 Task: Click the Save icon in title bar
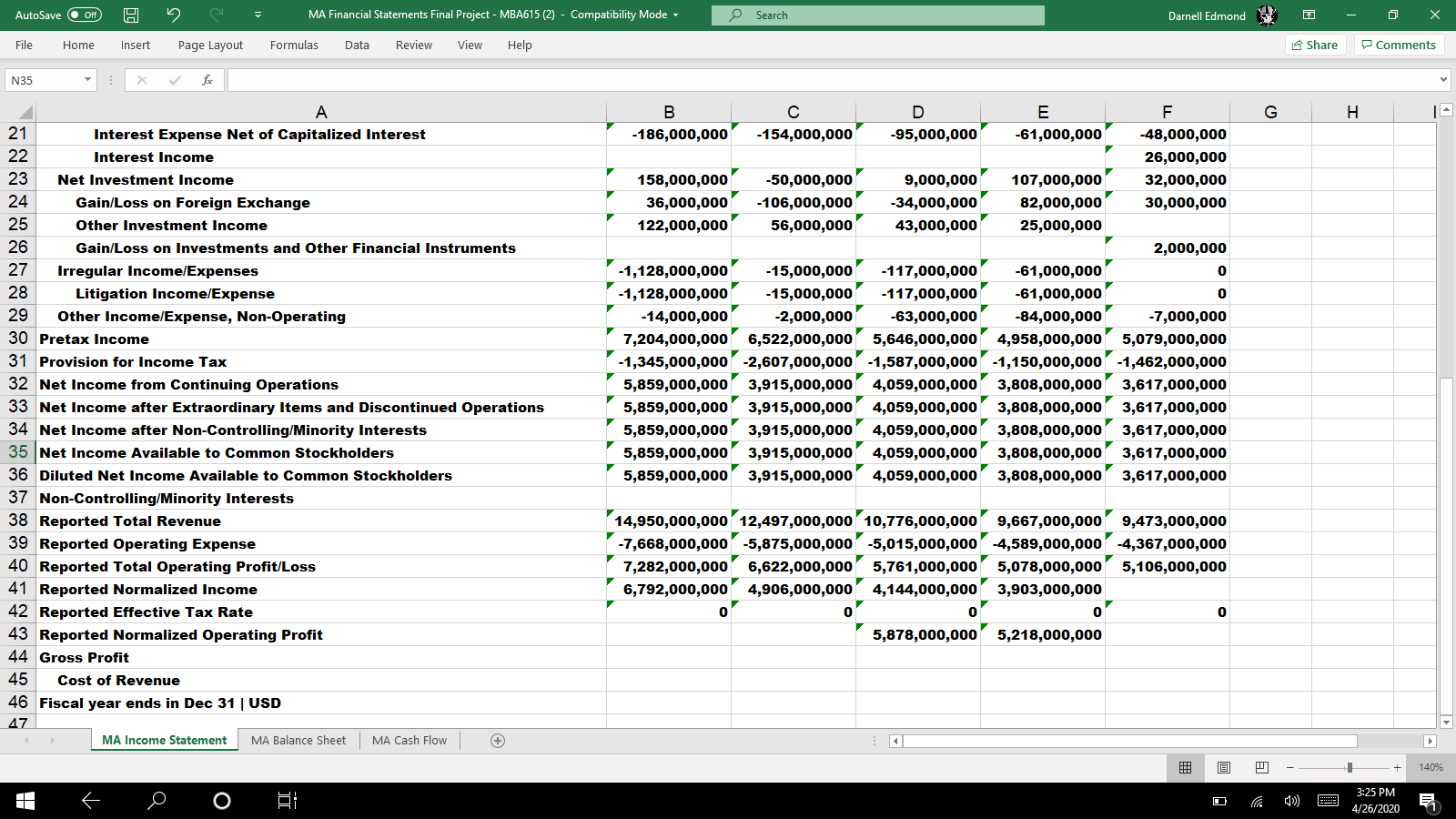(x=131, y=15)
